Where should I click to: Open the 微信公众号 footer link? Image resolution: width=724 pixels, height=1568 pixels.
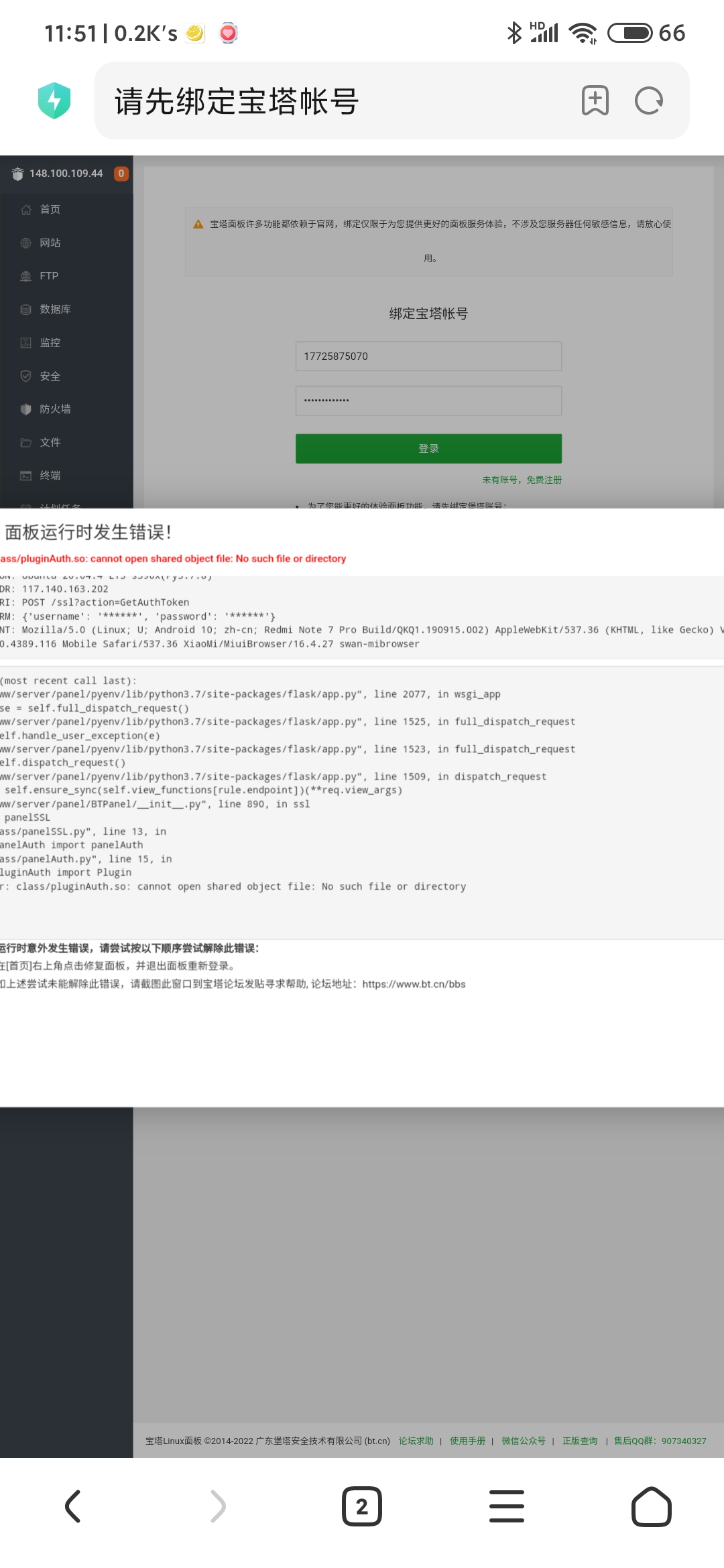click(524, 1441)
